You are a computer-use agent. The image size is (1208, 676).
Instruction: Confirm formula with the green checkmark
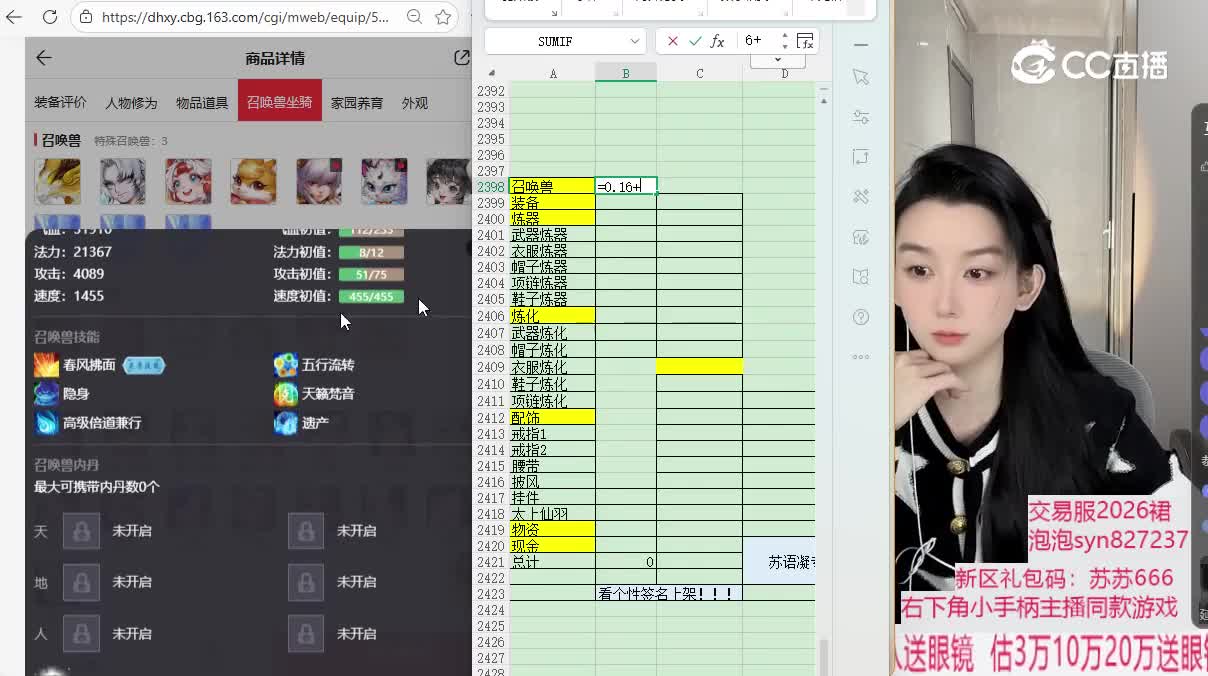pyautogui.click(x=695, y=41)
